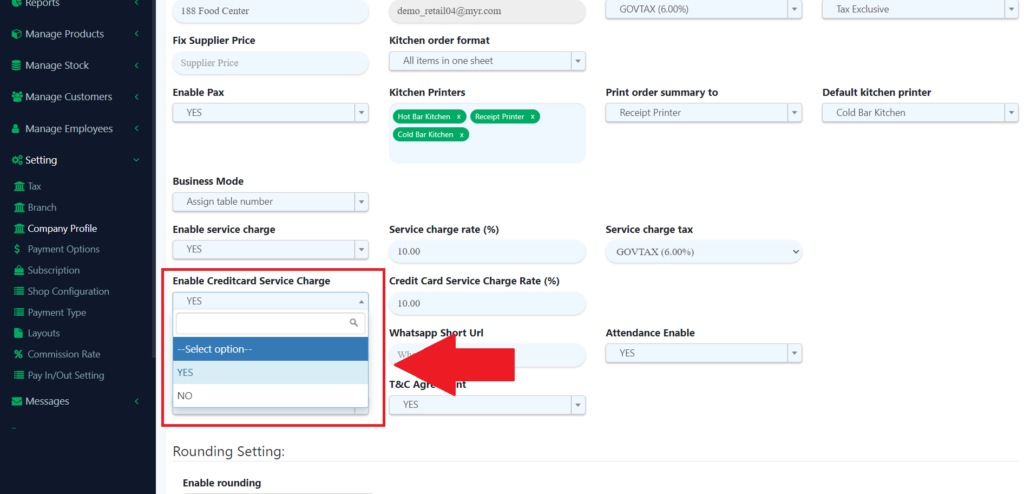Click the Payment Options dollar icon

click(19, 249)
